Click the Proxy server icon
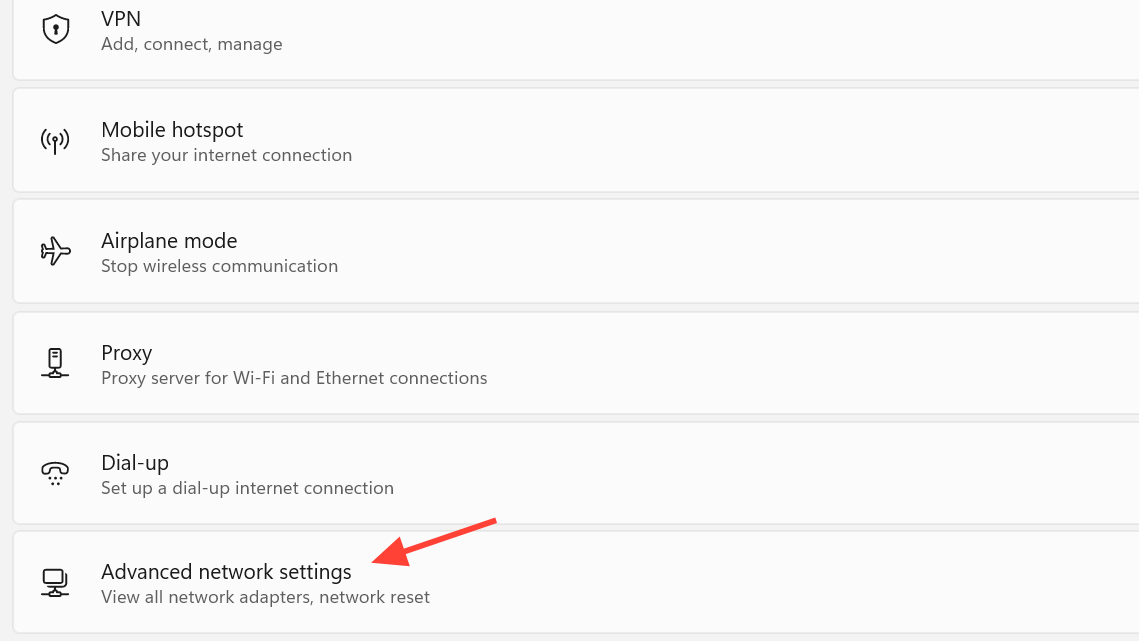Image resolution: width=1139 pixels, height=641 pixels. (x=55, y=363)
